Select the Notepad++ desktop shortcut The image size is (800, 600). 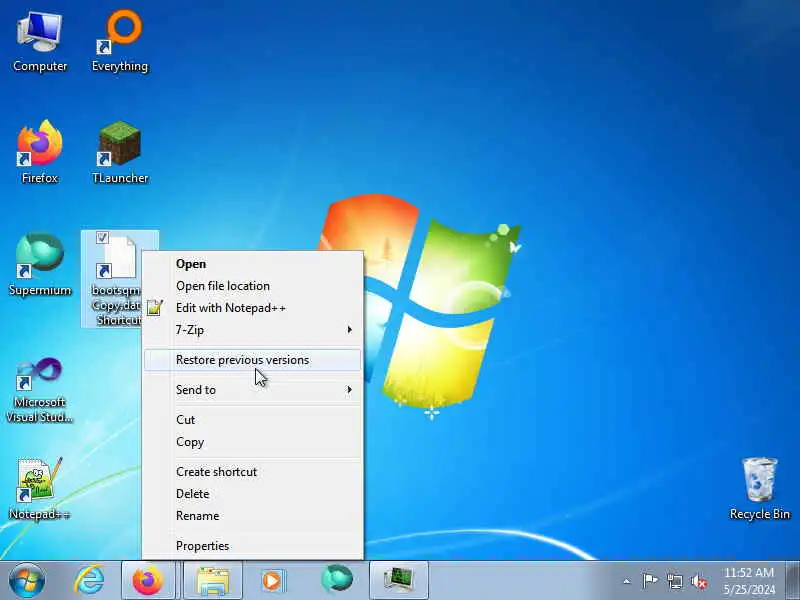click(40, 489)
